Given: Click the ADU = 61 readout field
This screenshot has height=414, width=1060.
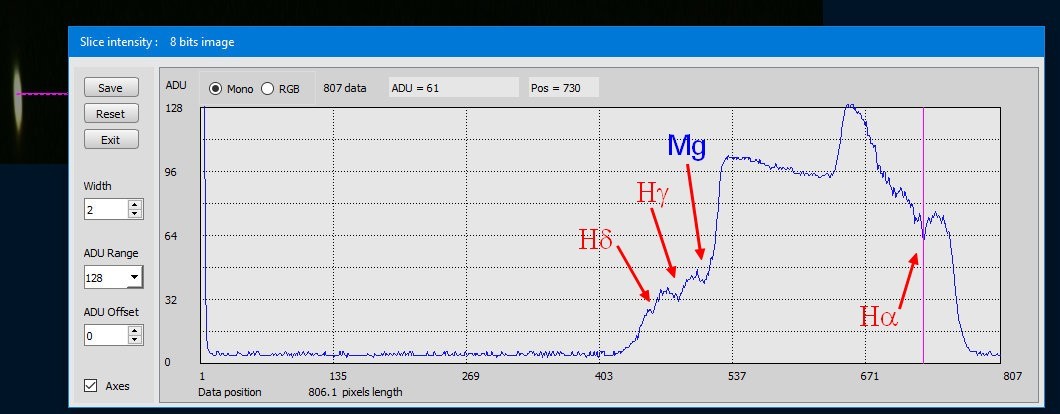Looking at the screenshot, I should click(x=454, y=87).
